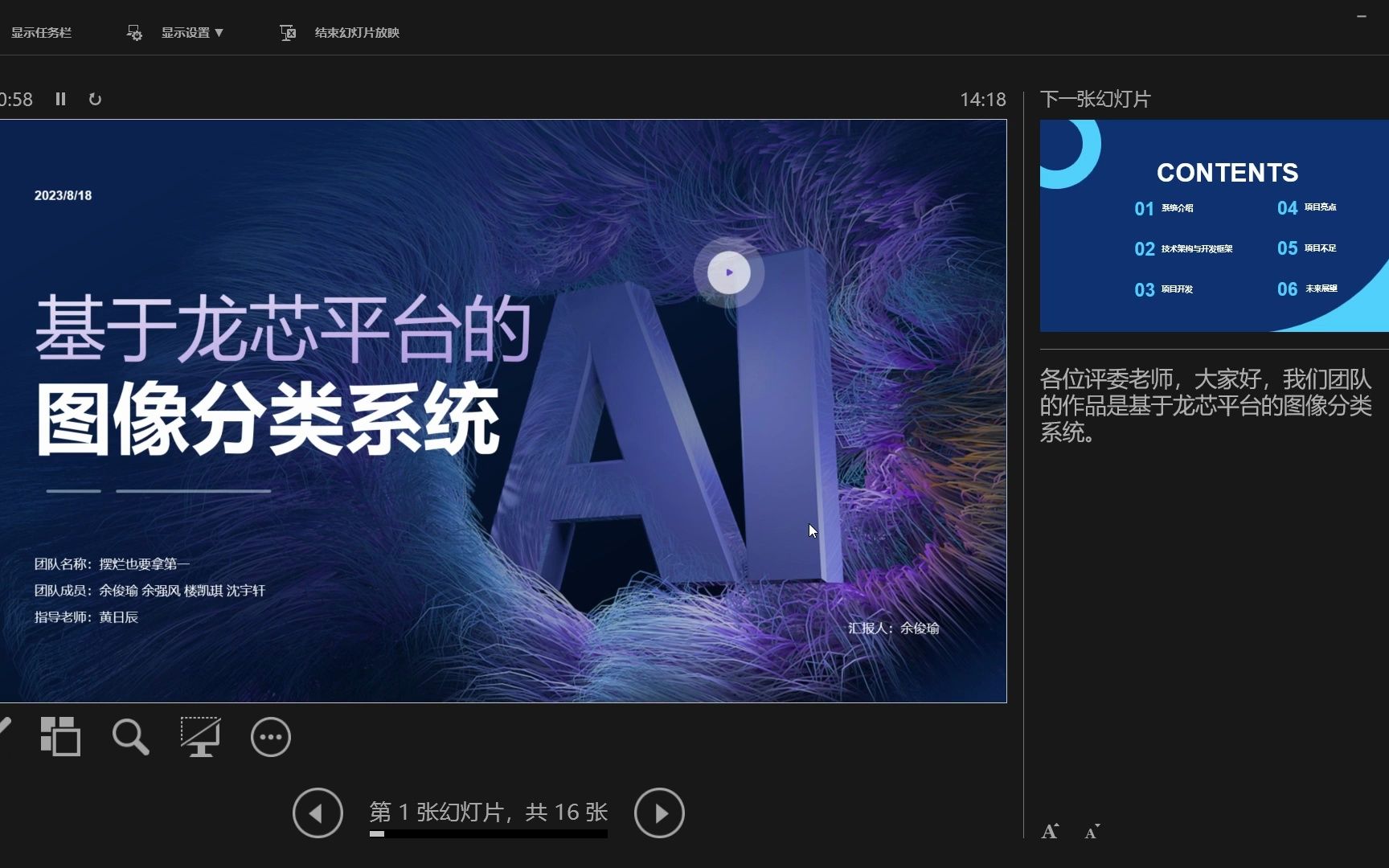1389x868 pixels.
Task: Open the 显示设置 dropdown menu
Action: [192, 33]
